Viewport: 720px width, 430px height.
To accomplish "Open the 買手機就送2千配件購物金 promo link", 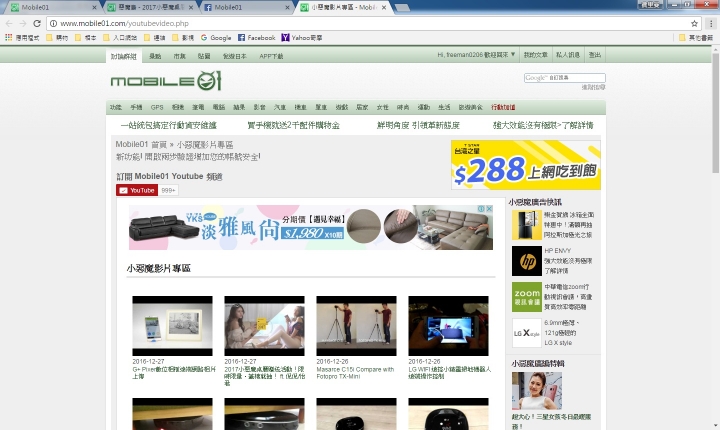I will (293, 125).
